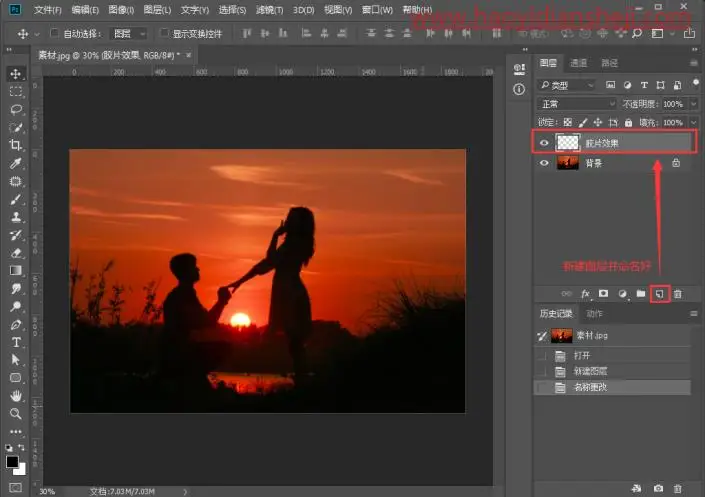Open the collapsed Info panel icon
Viewport: 705px width, 497px height.
(519, 90)
